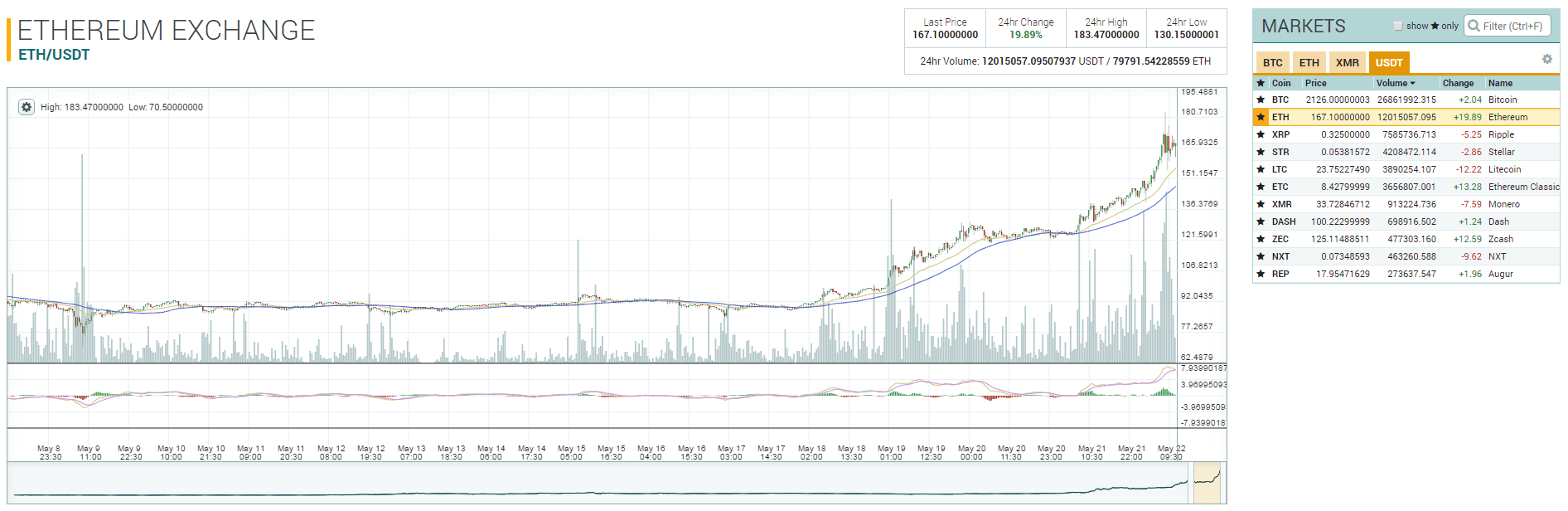Viewport: 1568px width, 511px height.
Task: Select NXT price 0.07348593
Action: tap(1345, 256)
